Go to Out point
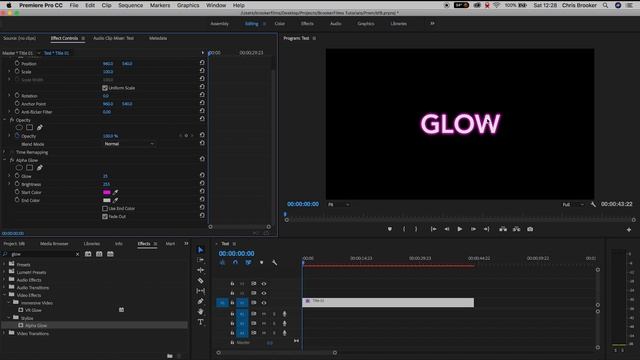Viewport: 640px width, 360px height. 486,229
